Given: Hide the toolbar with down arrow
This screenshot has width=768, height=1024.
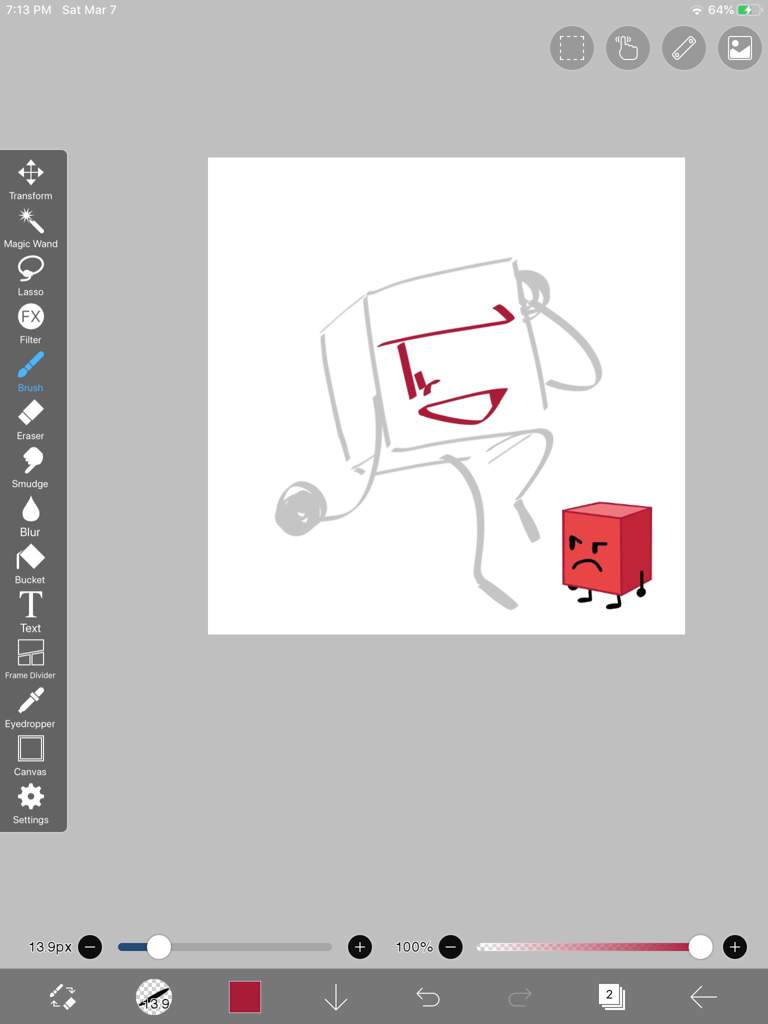Looking at the screenshot, I should click(x=336, y=997).
